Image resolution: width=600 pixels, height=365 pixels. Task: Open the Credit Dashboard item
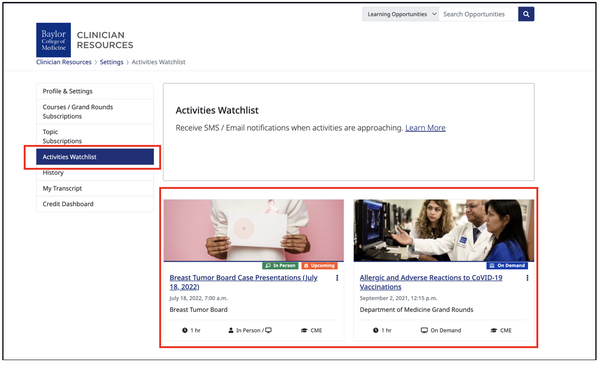95,204
